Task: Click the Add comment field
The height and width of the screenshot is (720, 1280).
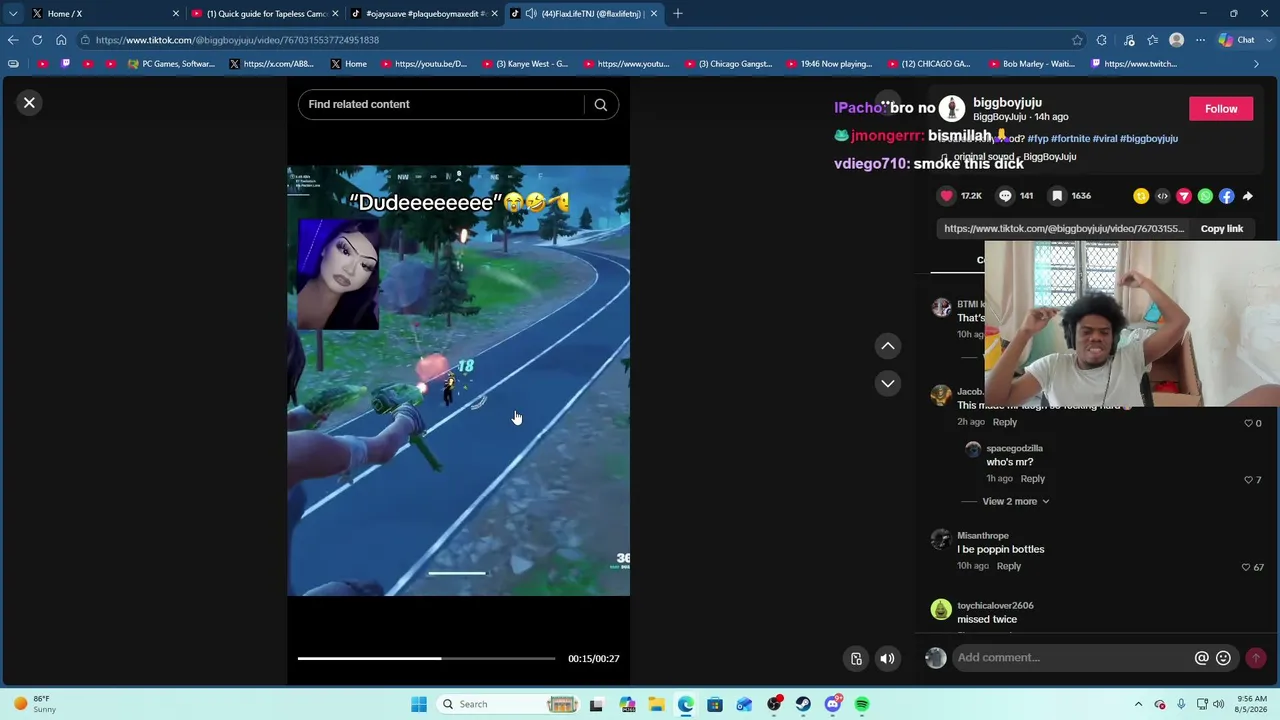Action: (1071, 657)
